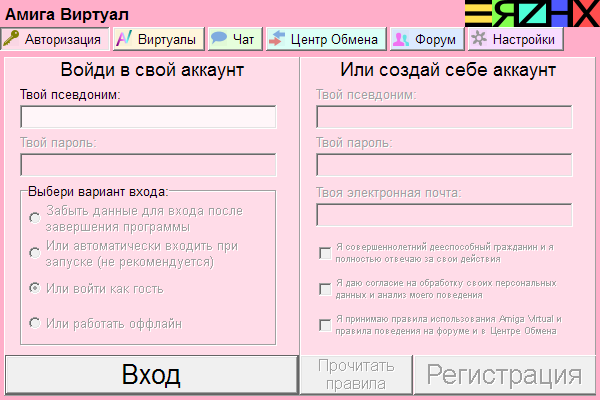Click the Или создай себе аккаунт heading
This screenshot has width=600, height=400.
click(x=448, y=70)
